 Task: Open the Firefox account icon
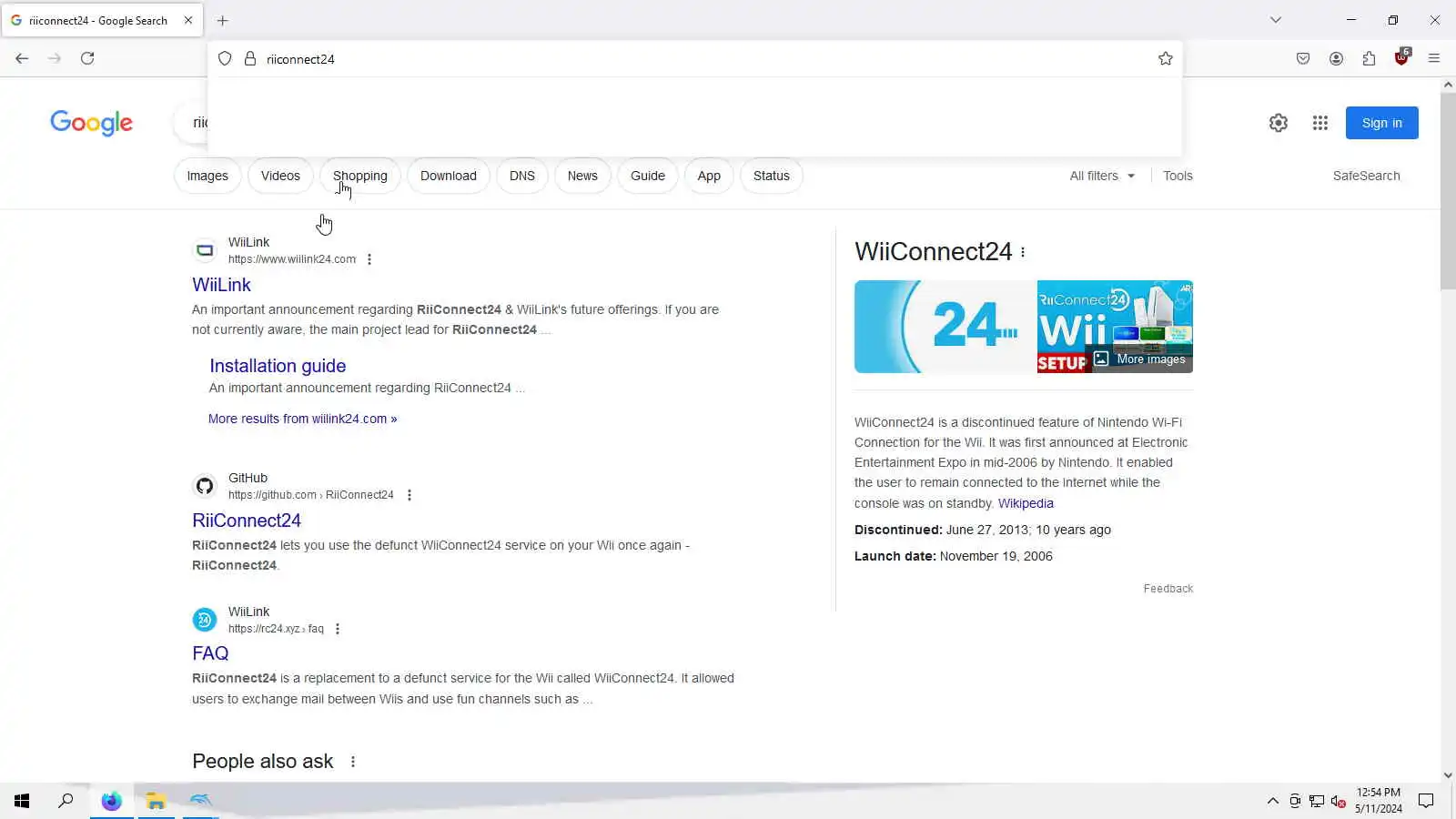1336,58
